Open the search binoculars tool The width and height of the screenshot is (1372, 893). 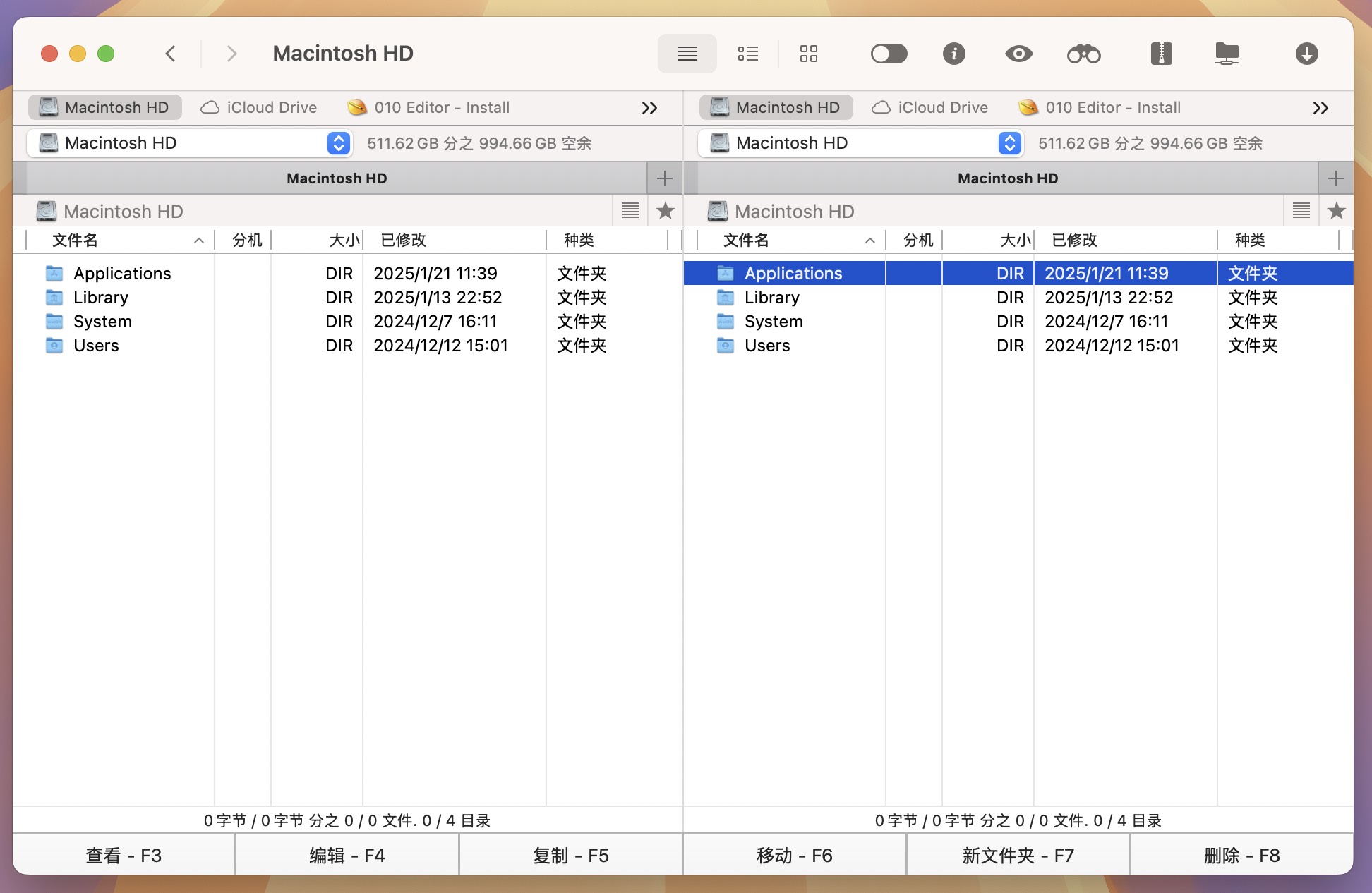point(1083,53)
